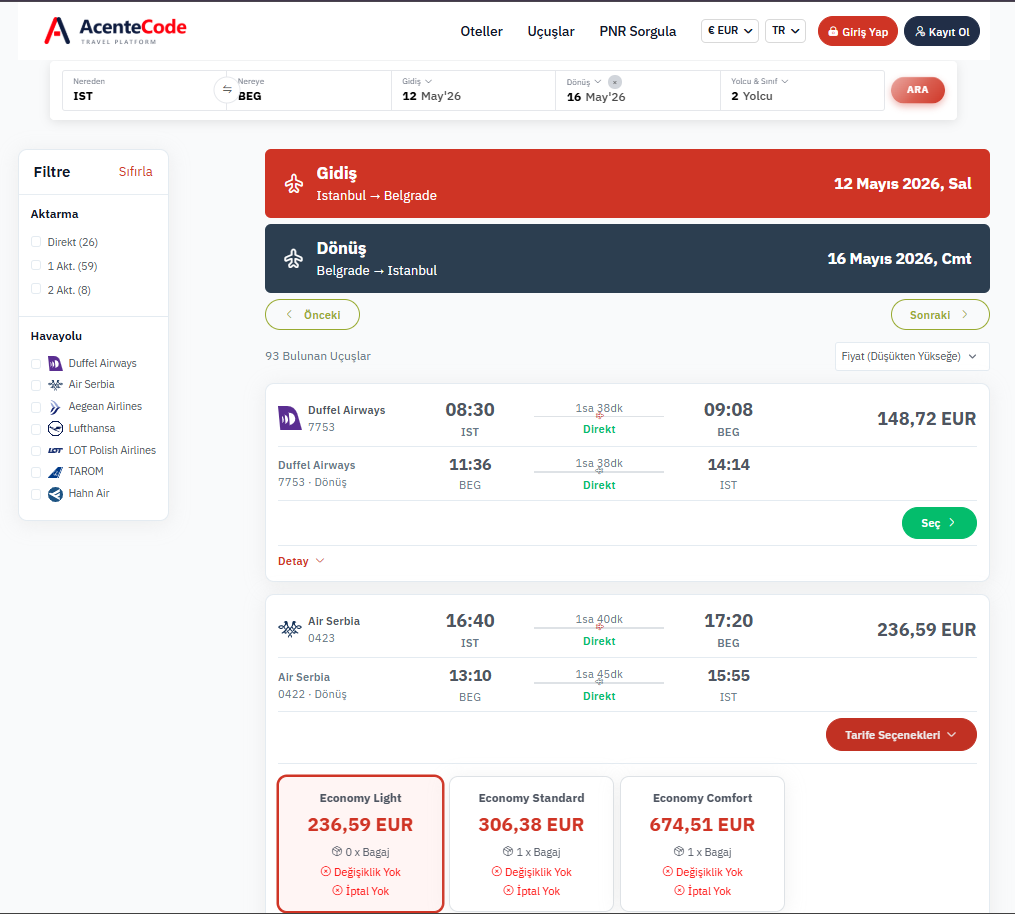Go to PNR Sorgula page
Viewport: 1015px width, 914px height.
[x=637, y=31]
